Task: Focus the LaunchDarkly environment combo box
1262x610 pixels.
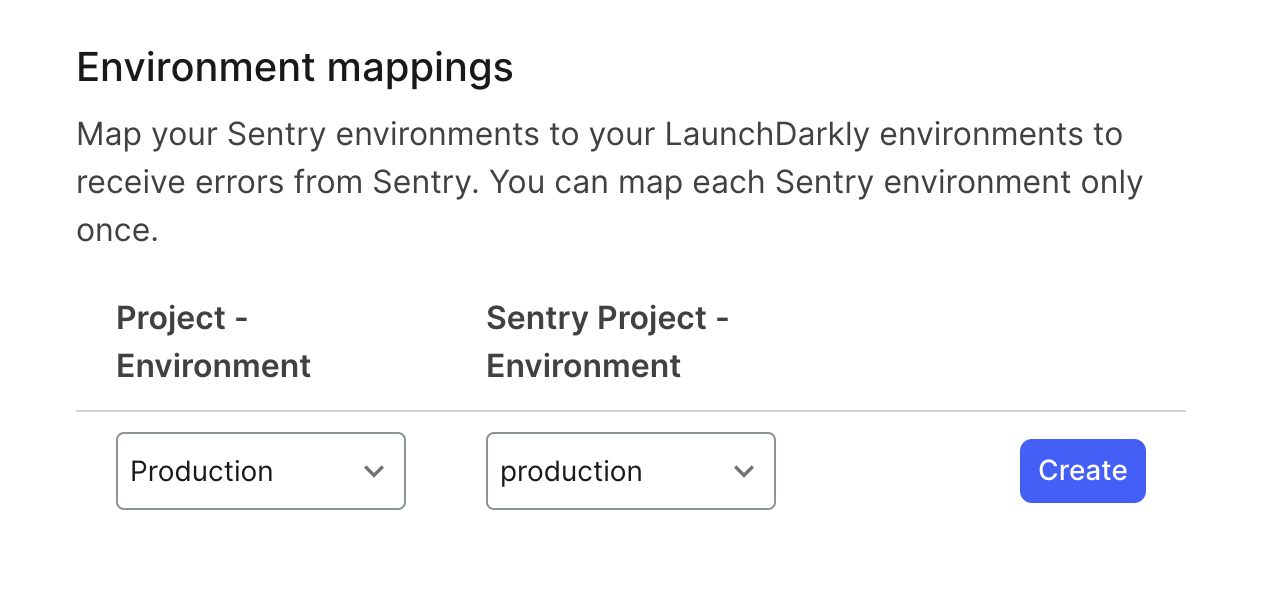Action: pyautogui.click(x=260, y=470)
